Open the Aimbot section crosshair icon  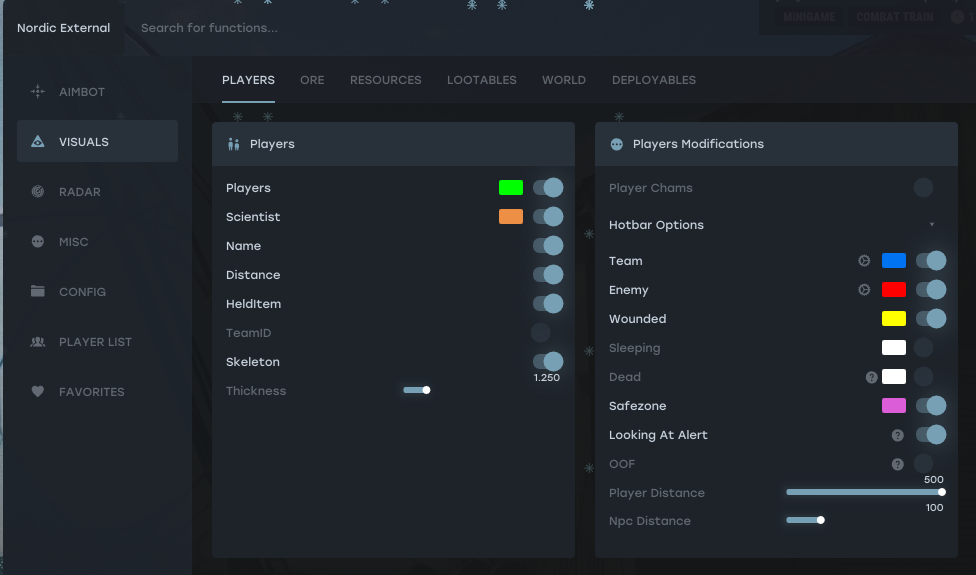[x=37, y=91]
